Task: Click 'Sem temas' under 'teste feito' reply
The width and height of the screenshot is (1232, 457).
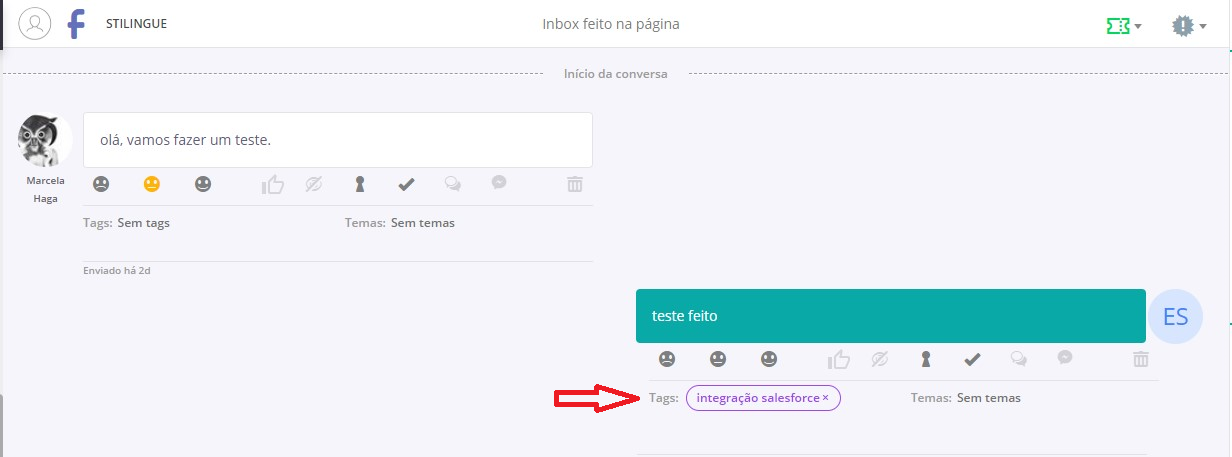Action: 988,398
